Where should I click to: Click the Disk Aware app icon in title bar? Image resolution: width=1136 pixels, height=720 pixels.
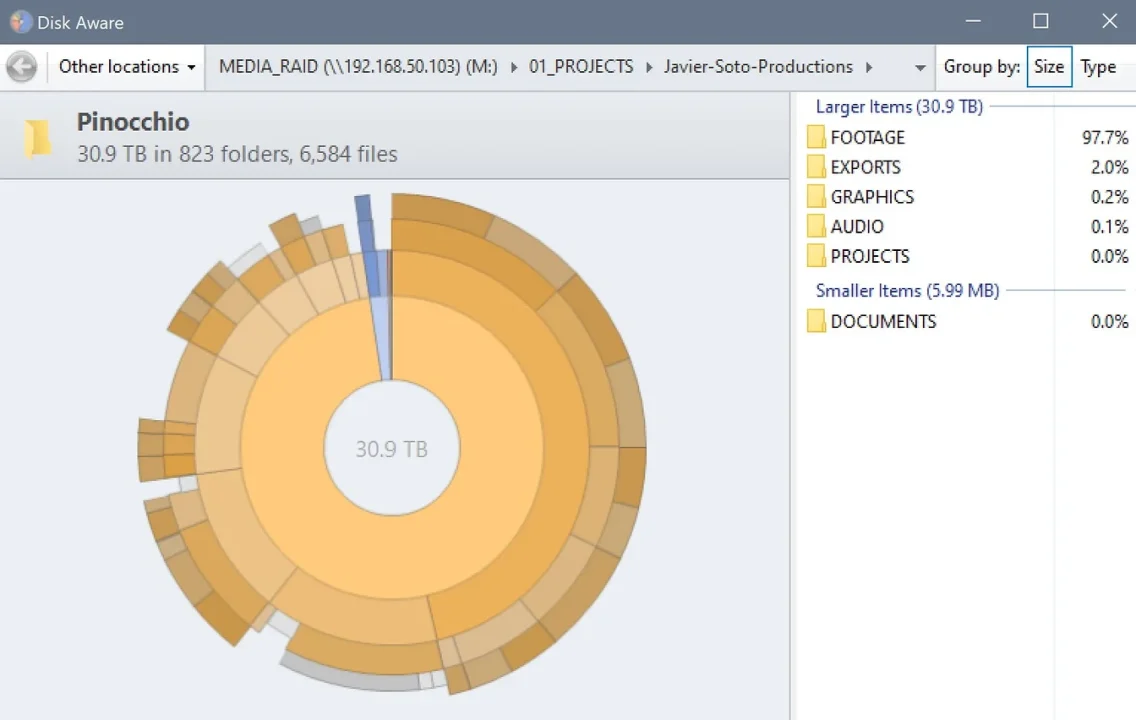pyautogui.click(x=20, y=21)
